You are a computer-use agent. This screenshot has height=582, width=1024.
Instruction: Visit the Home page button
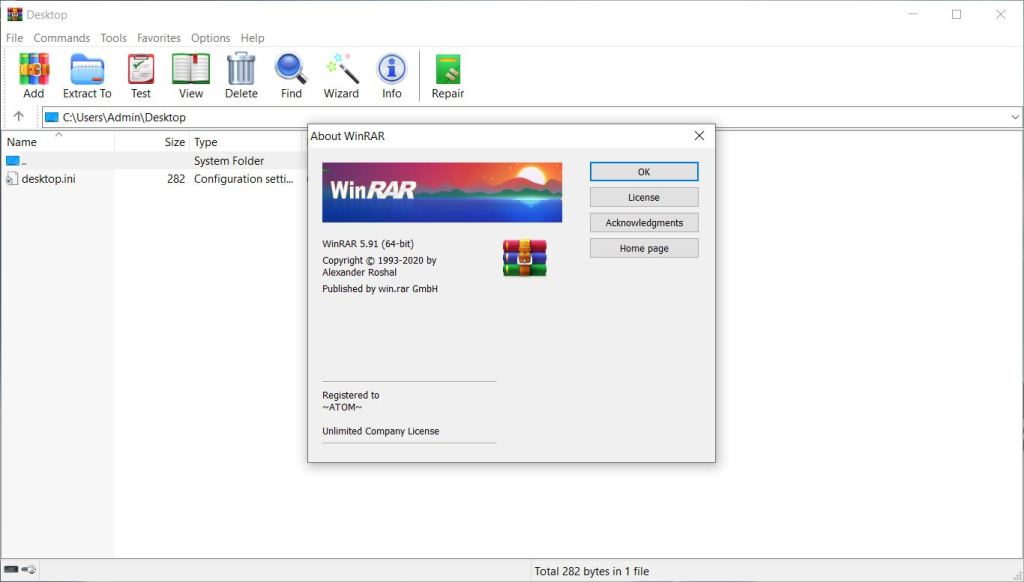[x=644, y=248]
